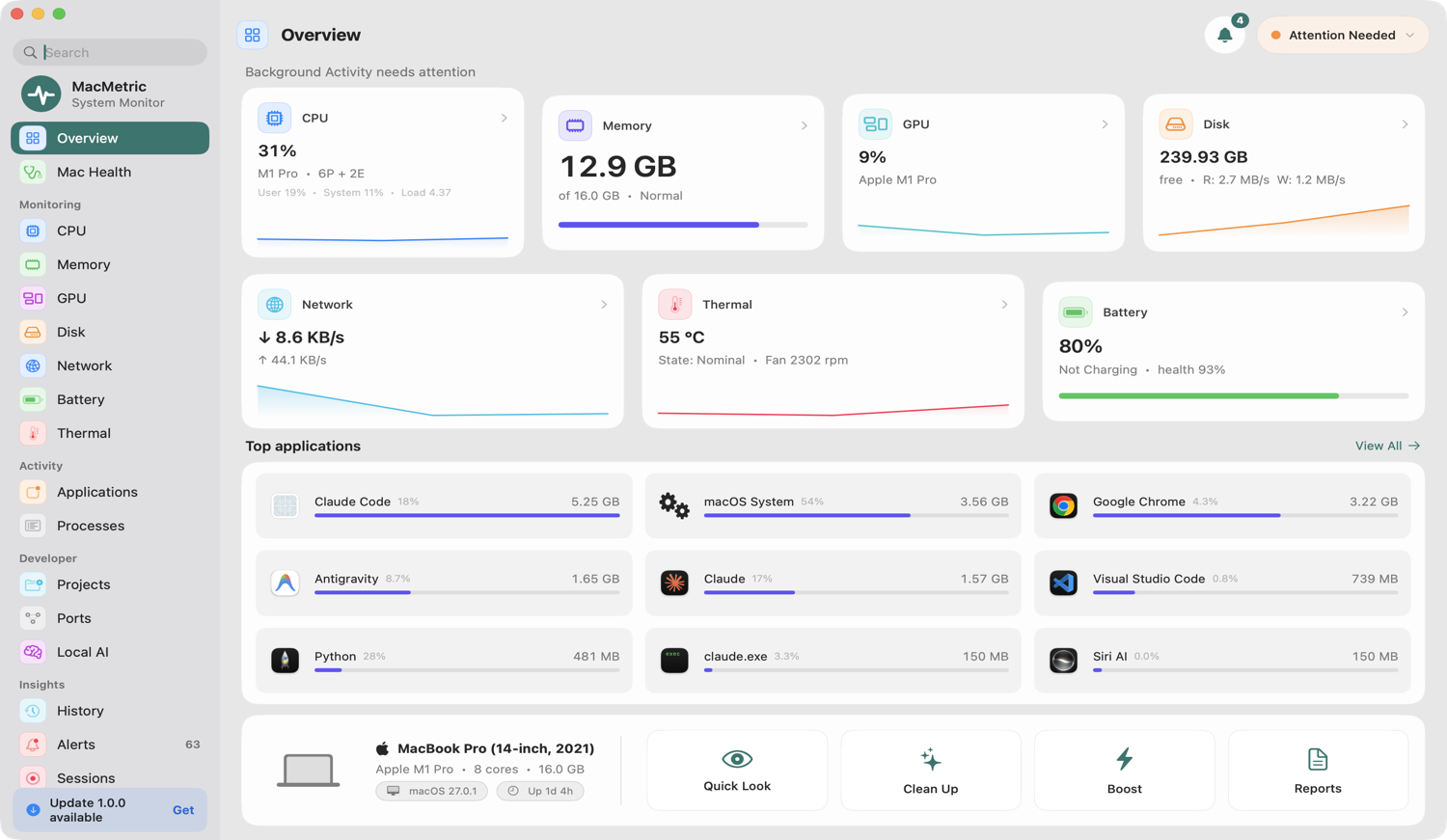Click the Siri AI app icon
Image resolution: width=1447 pixels, height=840 pixels.
tap(1063, 660)
